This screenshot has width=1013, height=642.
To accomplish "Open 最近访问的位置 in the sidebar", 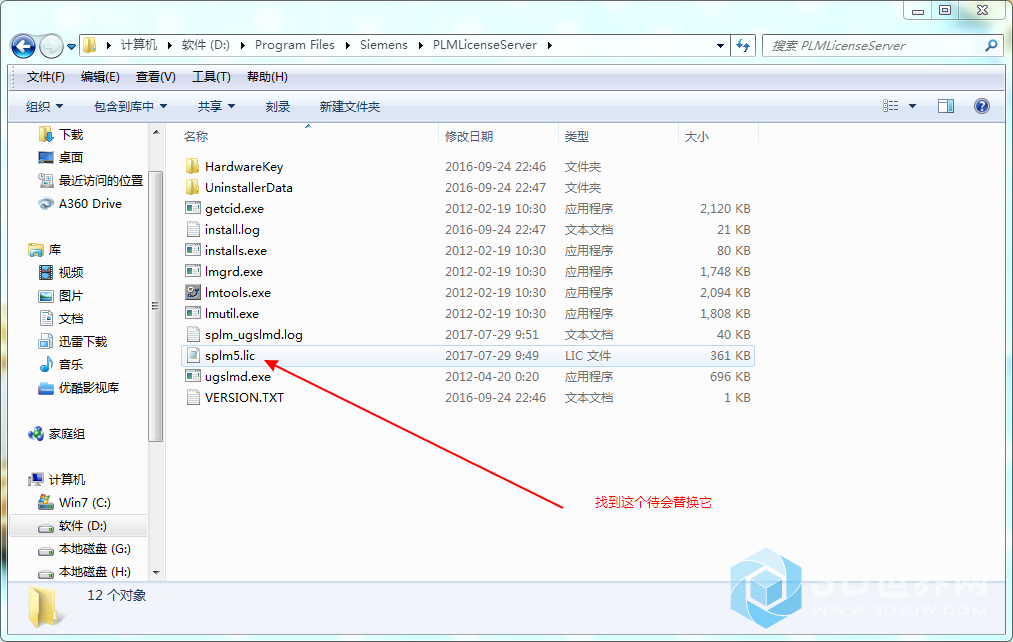I will pos(101,181).
